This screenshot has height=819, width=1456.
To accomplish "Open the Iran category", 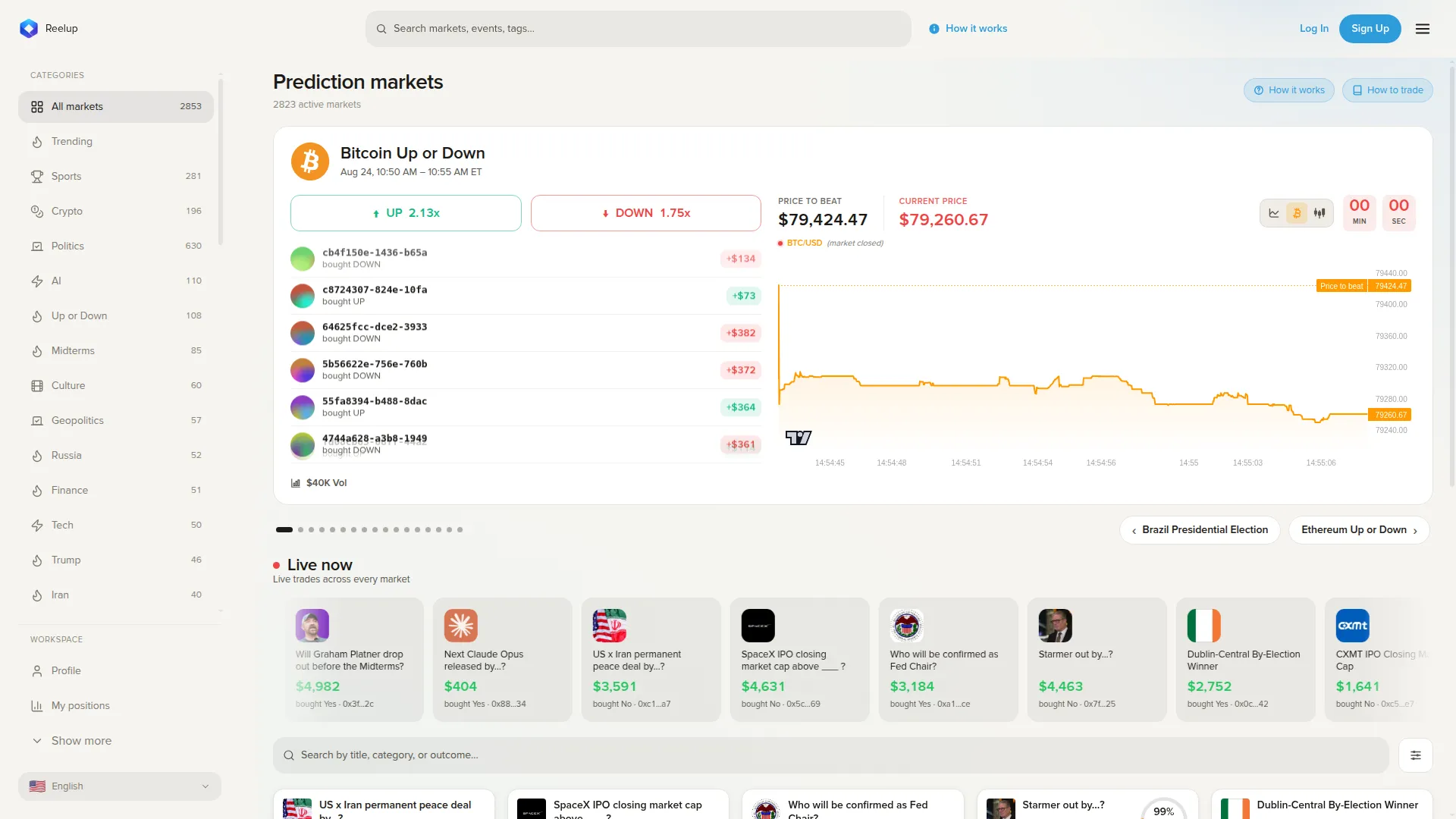I will [x=116, y=595].
